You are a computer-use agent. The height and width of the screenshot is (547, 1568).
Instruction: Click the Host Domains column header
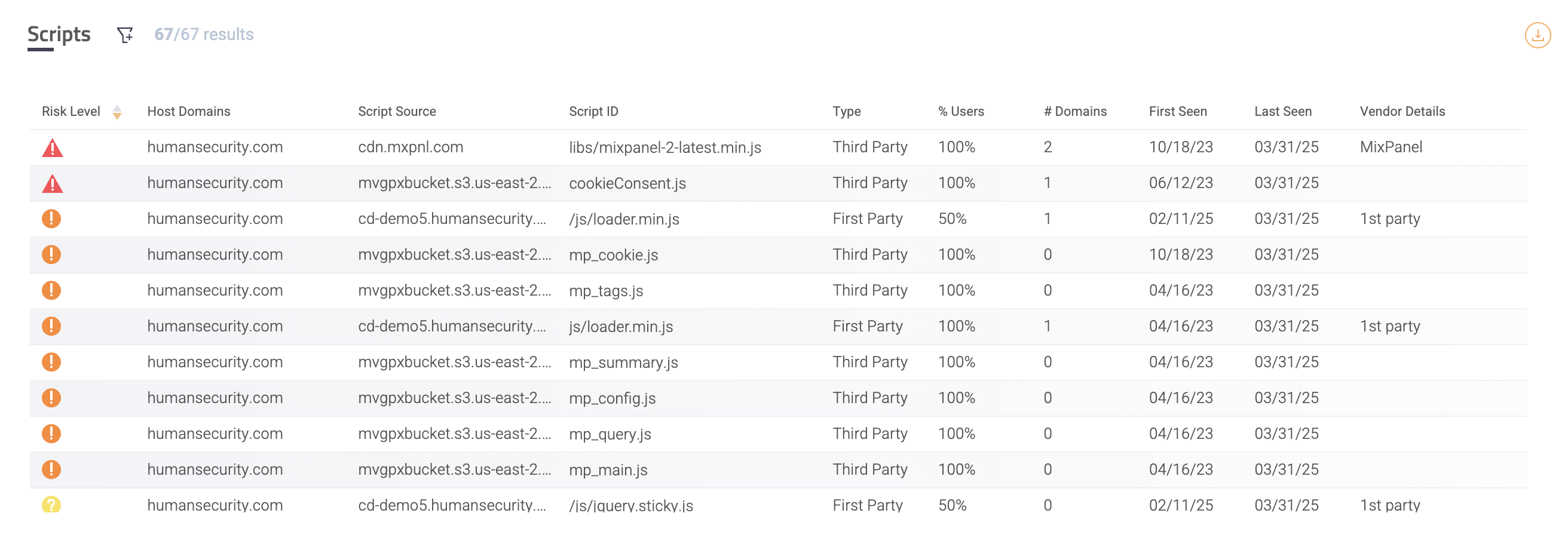pos(189,111)
